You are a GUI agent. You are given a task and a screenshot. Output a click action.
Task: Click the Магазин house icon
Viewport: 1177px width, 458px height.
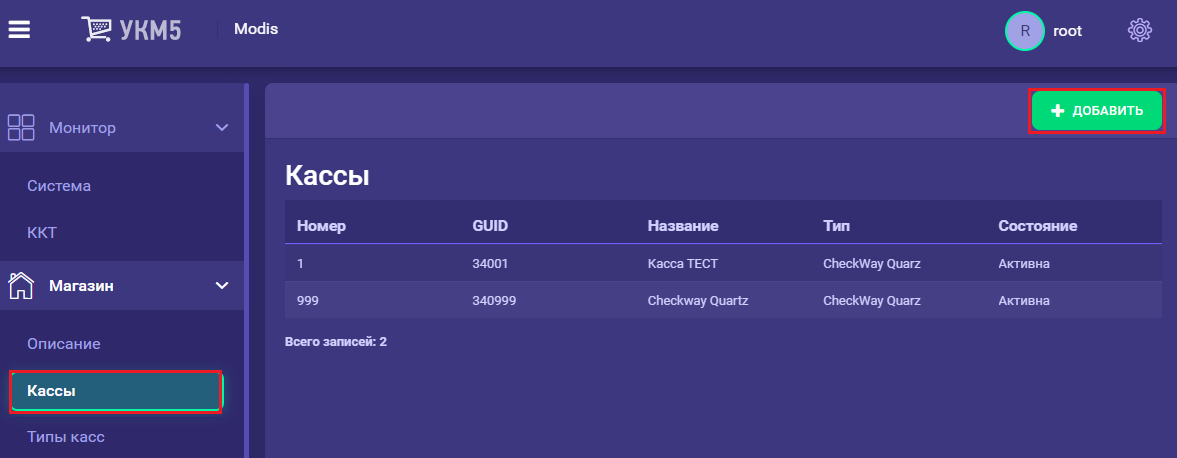point(21,285)
